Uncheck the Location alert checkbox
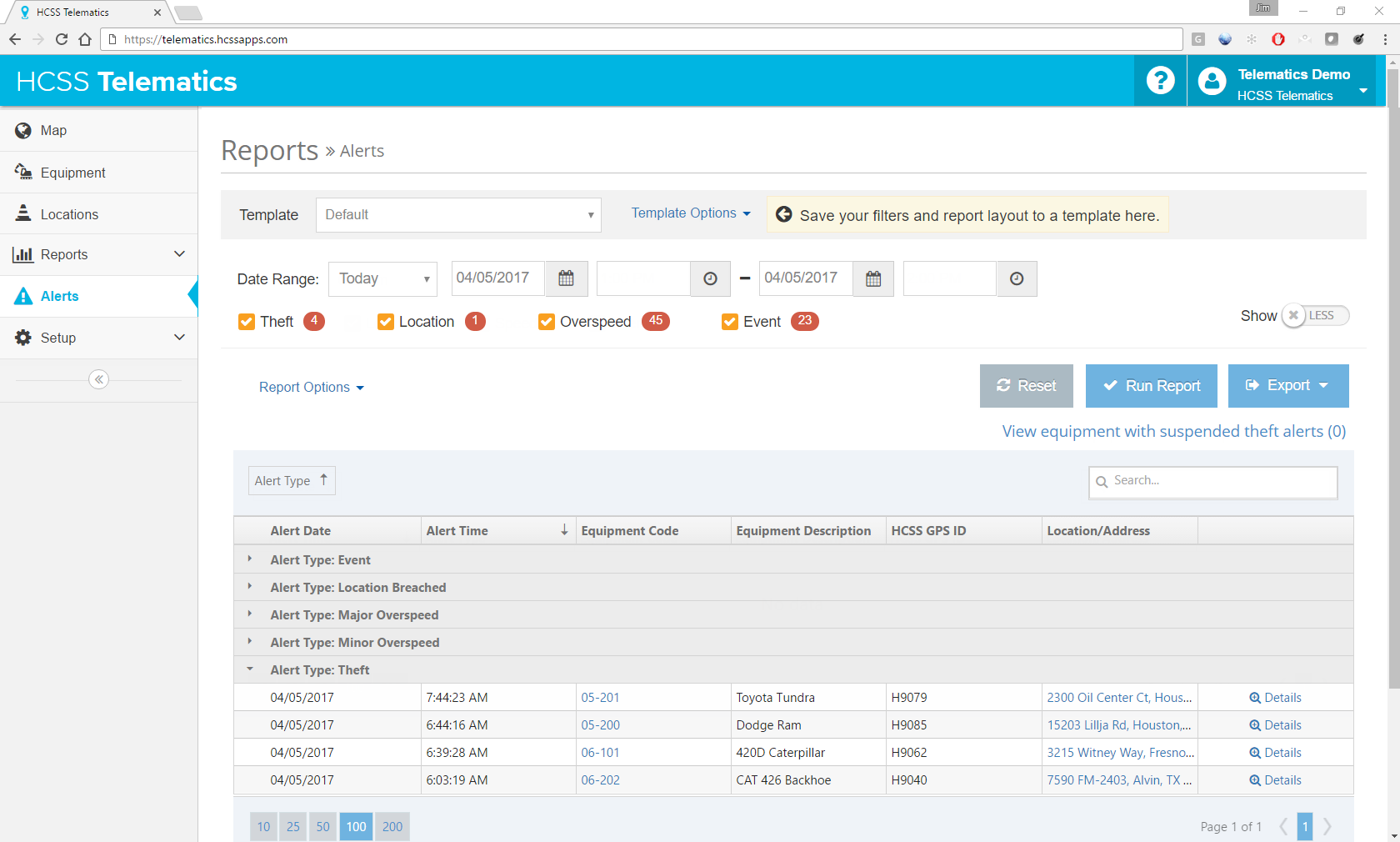The width and height of the screenshot is (1400, 842). click(386, 322)
